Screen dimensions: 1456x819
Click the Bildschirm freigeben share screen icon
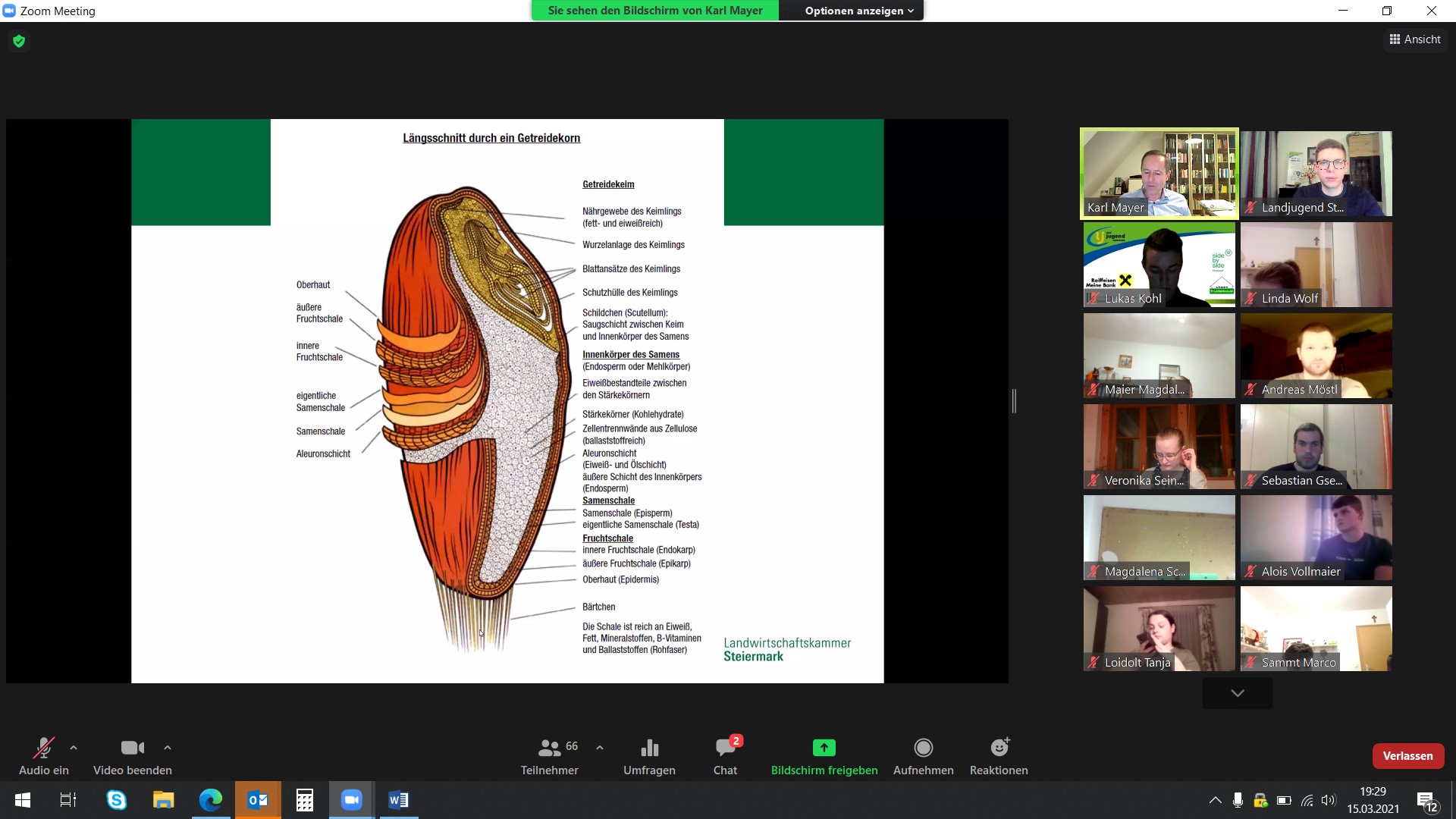(824, 748)
